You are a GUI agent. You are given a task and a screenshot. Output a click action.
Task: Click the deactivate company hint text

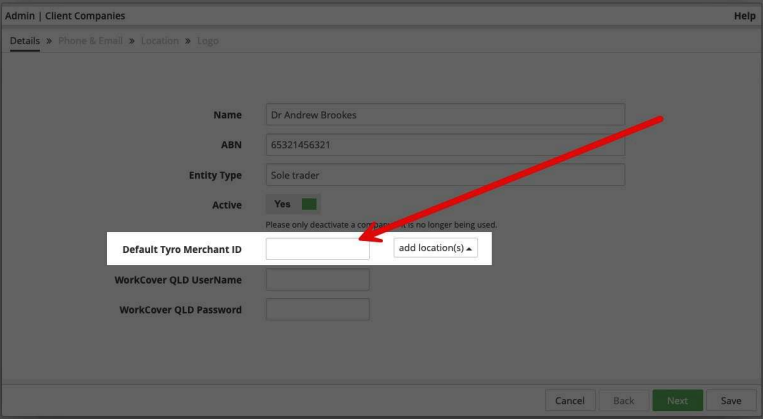pyautogui.click(x=381, y=225)
